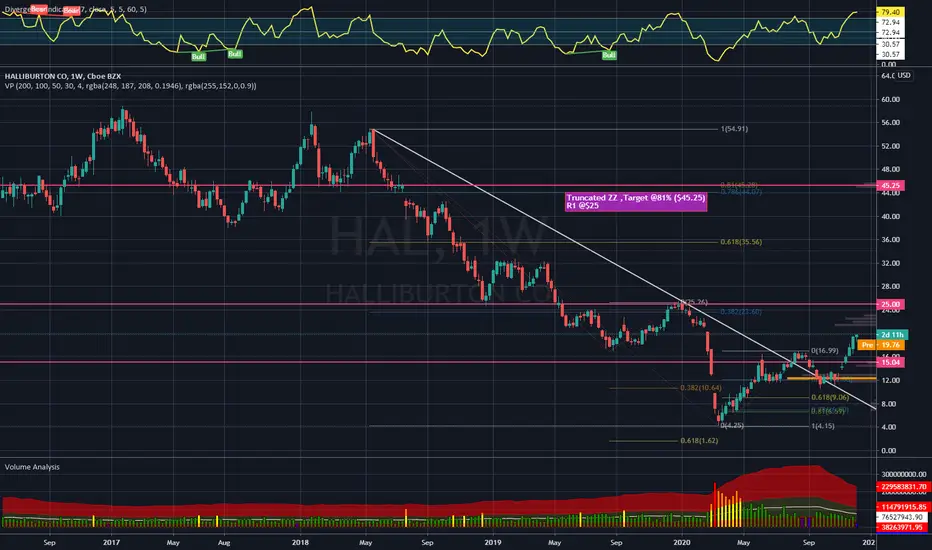Select the pink 45.25 price label
This screenshot has height=550, width=932.
click(x=890, y=186)
